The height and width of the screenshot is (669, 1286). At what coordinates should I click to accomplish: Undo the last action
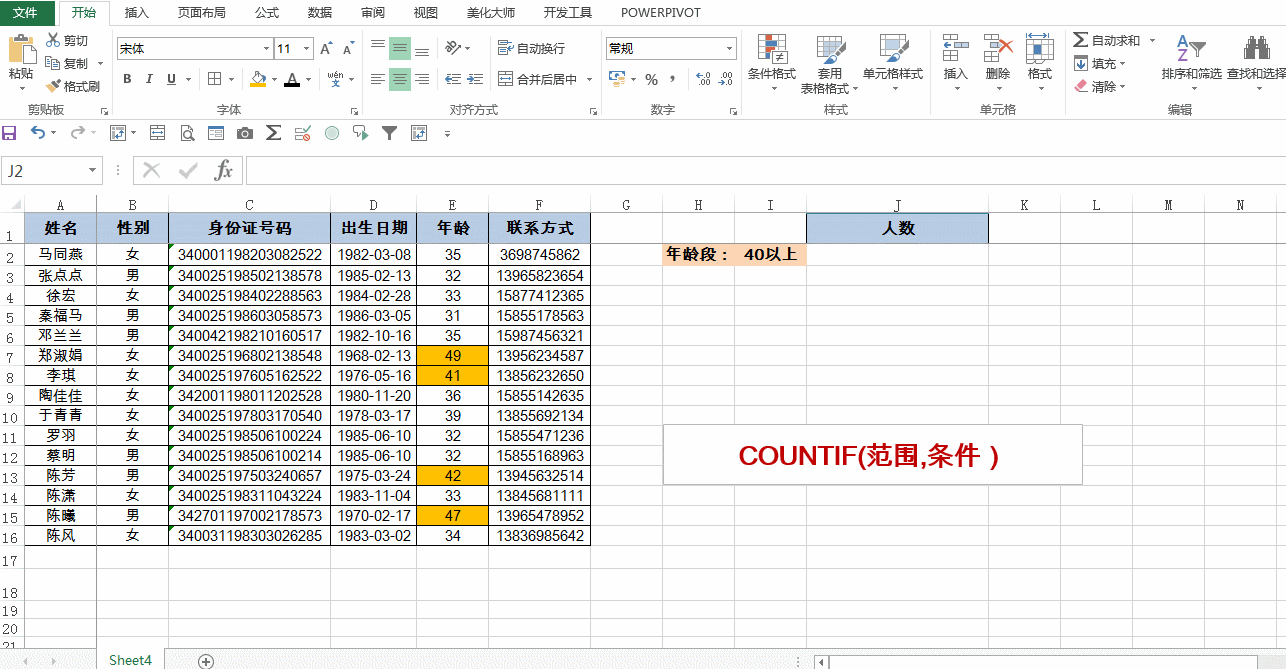(x=38, y=132)
